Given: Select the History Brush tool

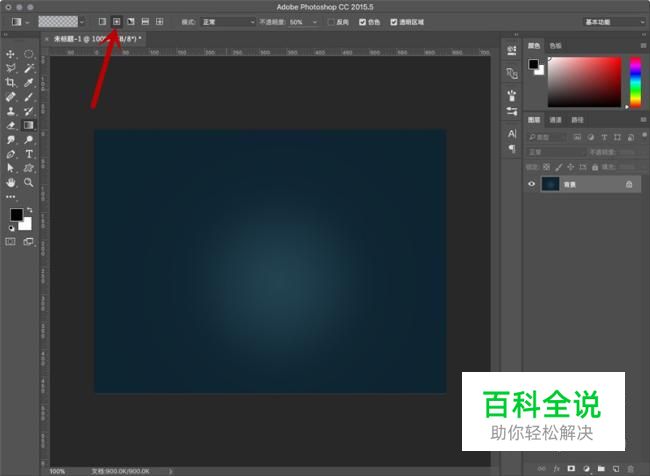Looking at the screenshot, I should coord(29,111).
